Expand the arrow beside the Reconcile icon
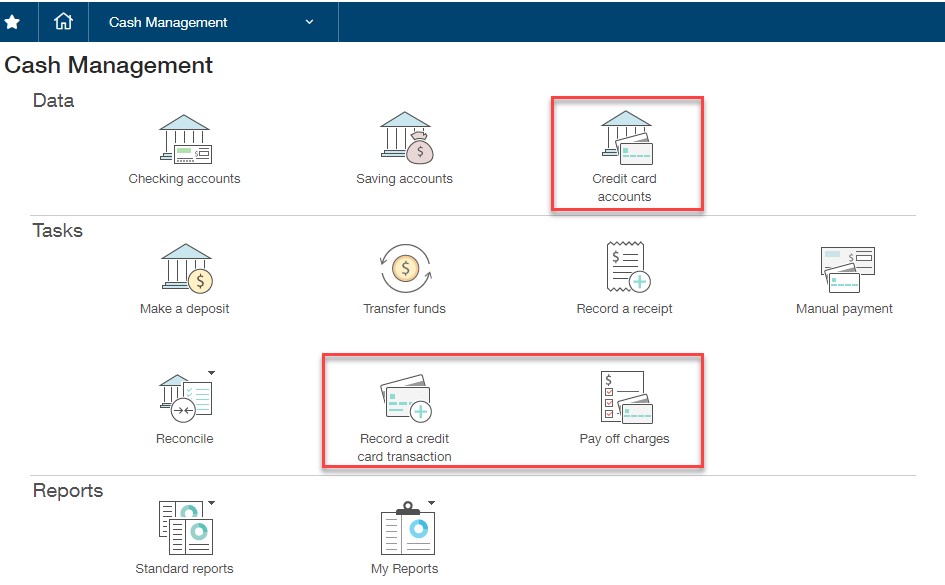The image size is (945, 585). (211, 374)
